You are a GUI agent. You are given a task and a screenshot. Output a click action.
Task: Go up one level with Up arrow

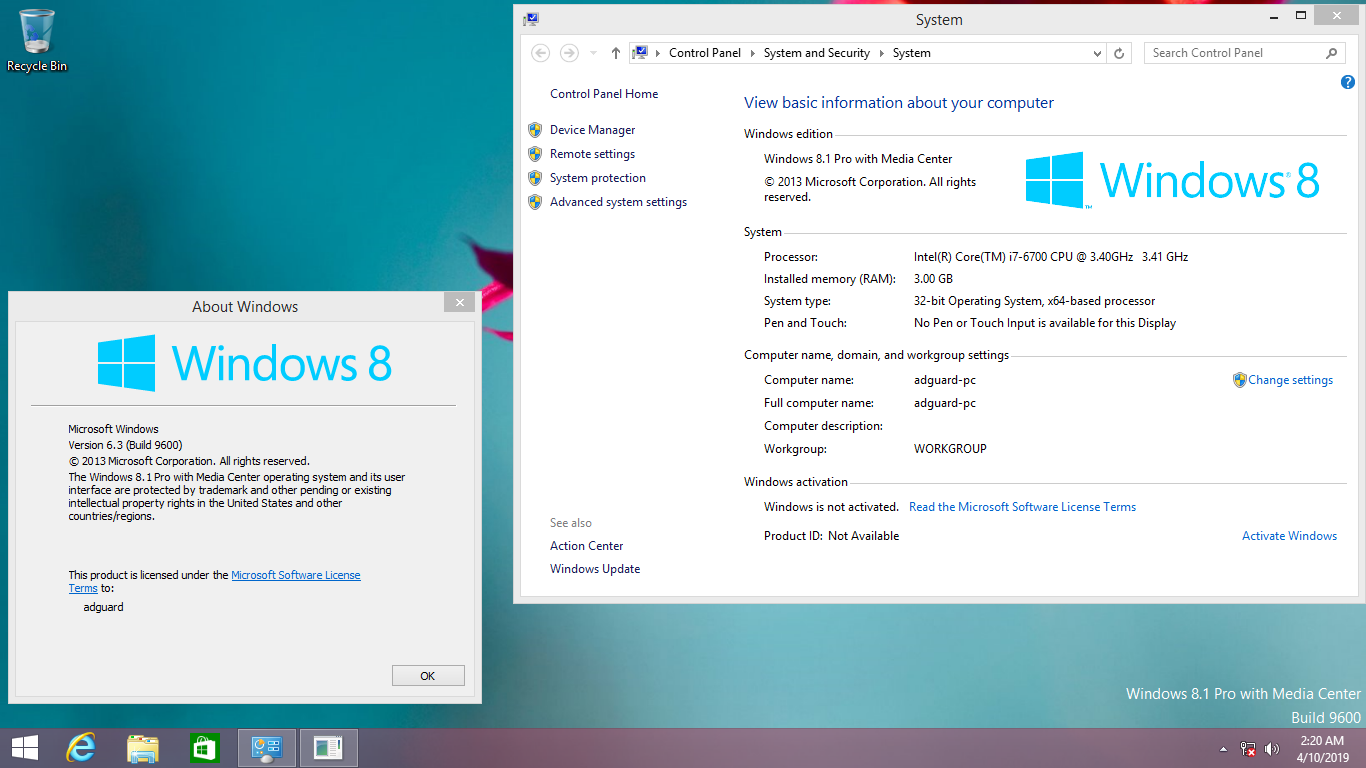click(x=615, y=53)
